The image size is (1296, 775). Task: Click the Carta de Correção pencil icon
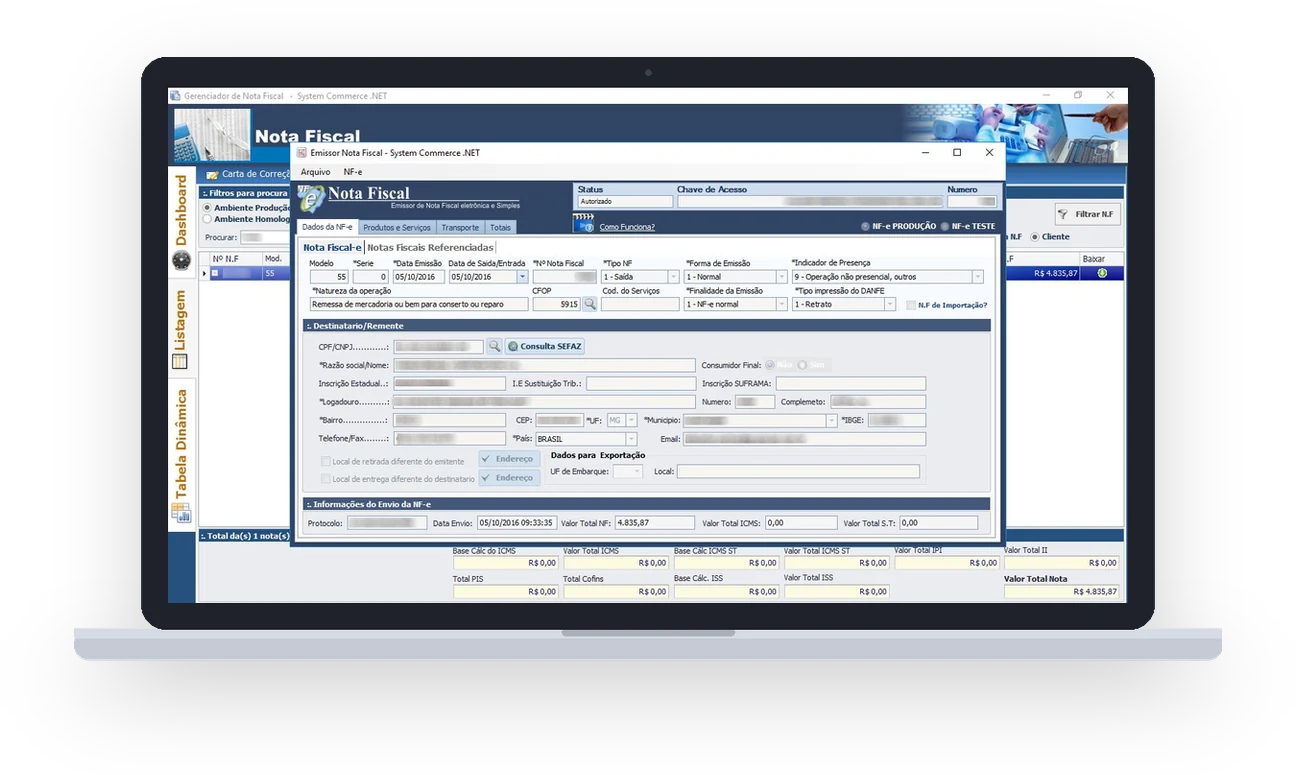tap(212, 174)
